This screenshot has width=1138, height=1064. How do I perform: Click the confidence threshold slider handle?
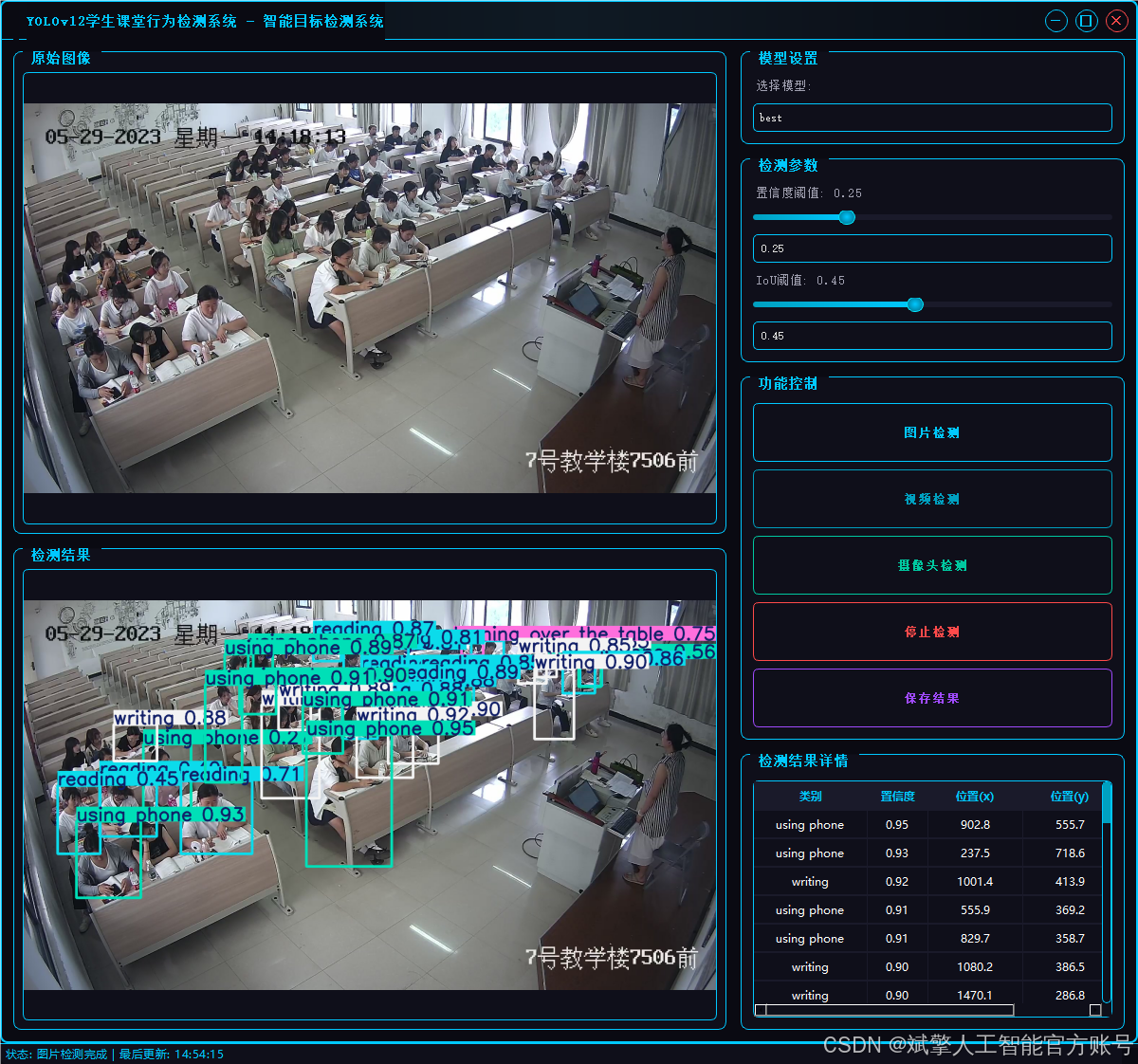(847, 217)
